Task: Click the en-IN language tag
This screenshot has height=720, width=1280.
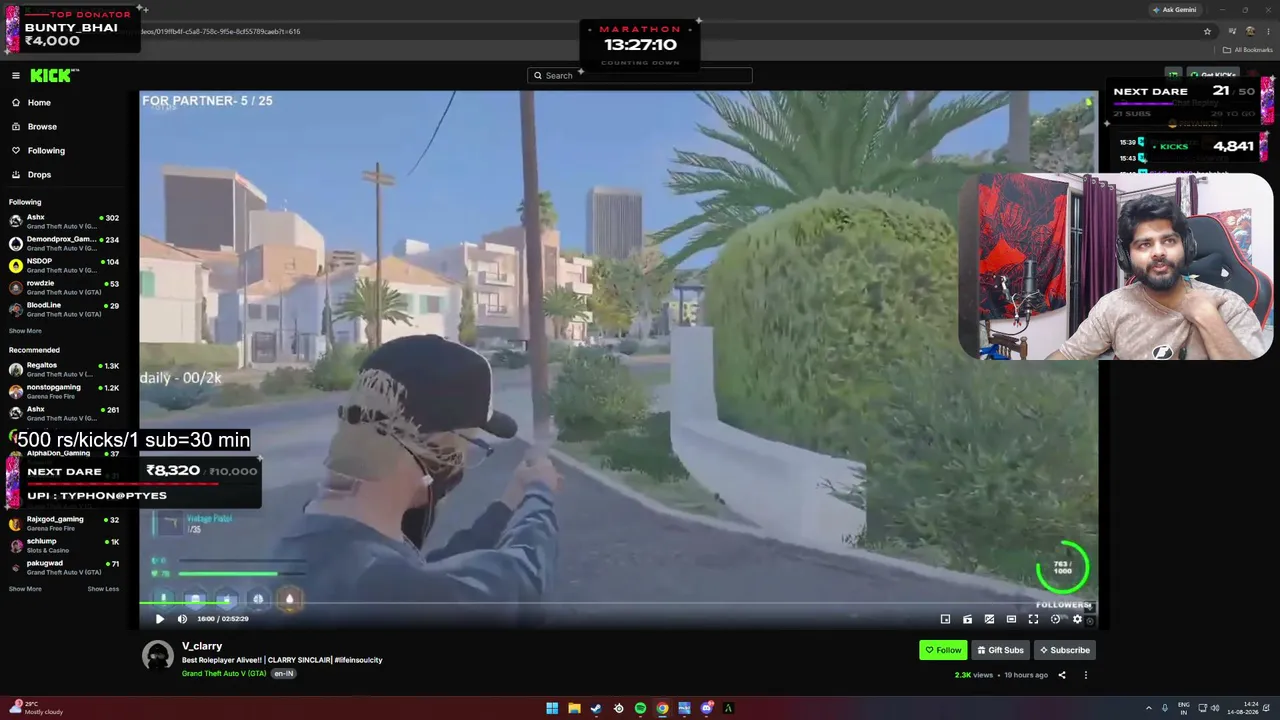Action: 284,674
